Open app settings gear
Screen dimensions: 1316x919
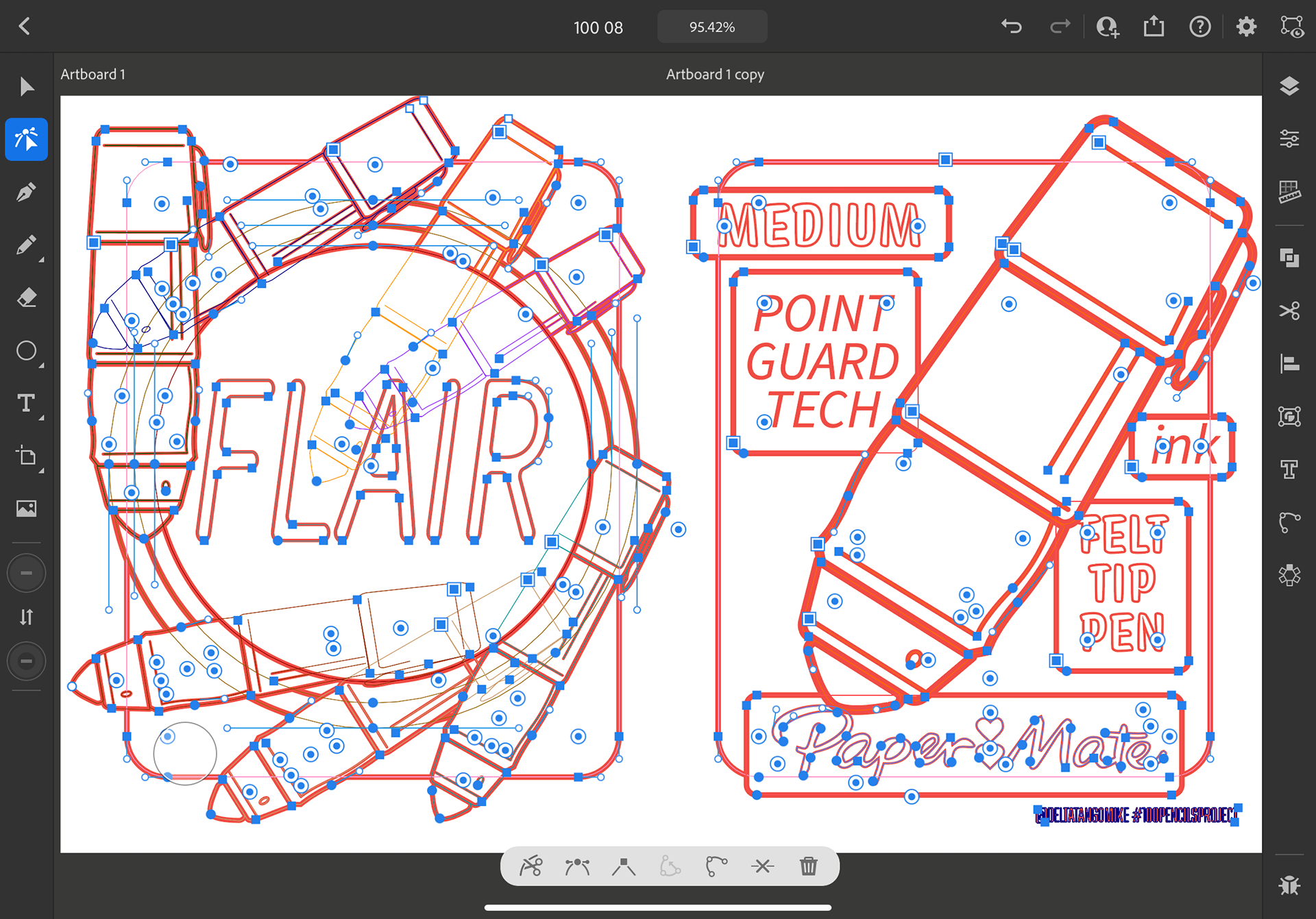[1246, 27]
